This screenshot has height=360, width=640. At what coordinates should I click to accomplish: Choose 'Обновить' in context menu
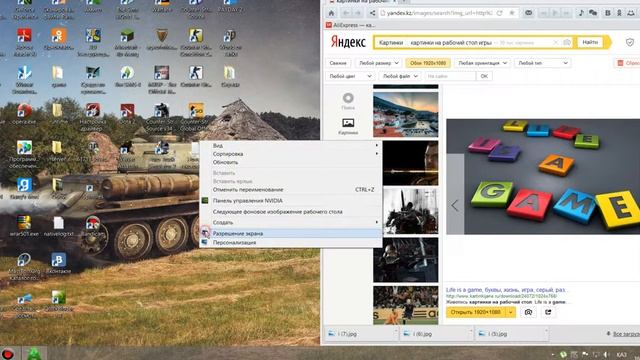click(291, 162)
